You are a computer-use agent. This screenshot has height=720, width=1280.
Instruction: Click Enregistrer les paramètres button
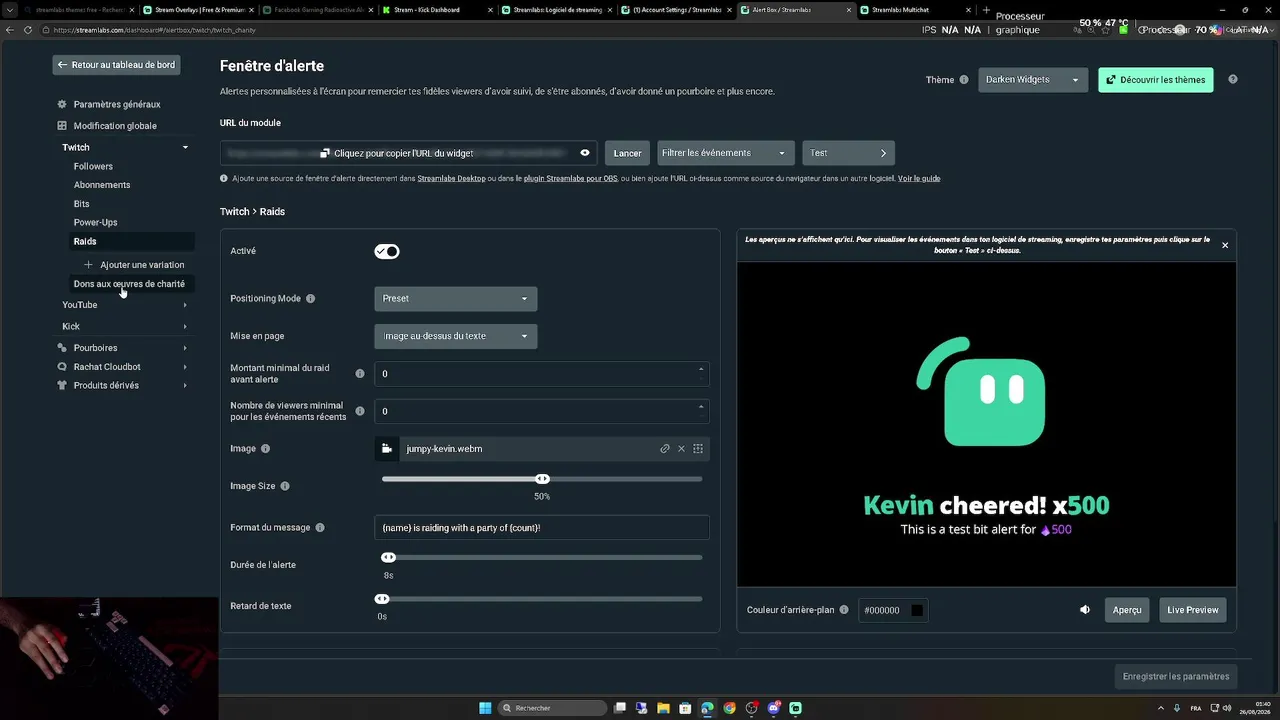1176,677
